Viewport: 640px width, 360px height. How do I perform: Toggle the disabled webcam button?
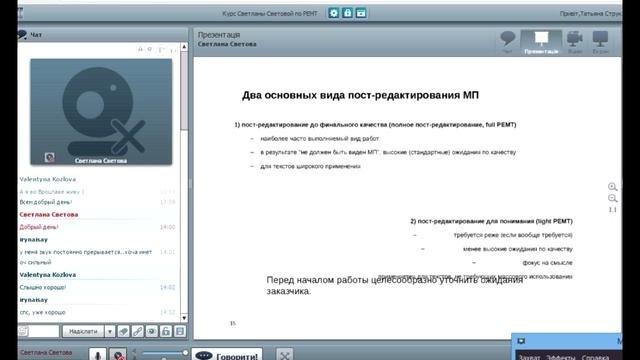click(118, 354)
